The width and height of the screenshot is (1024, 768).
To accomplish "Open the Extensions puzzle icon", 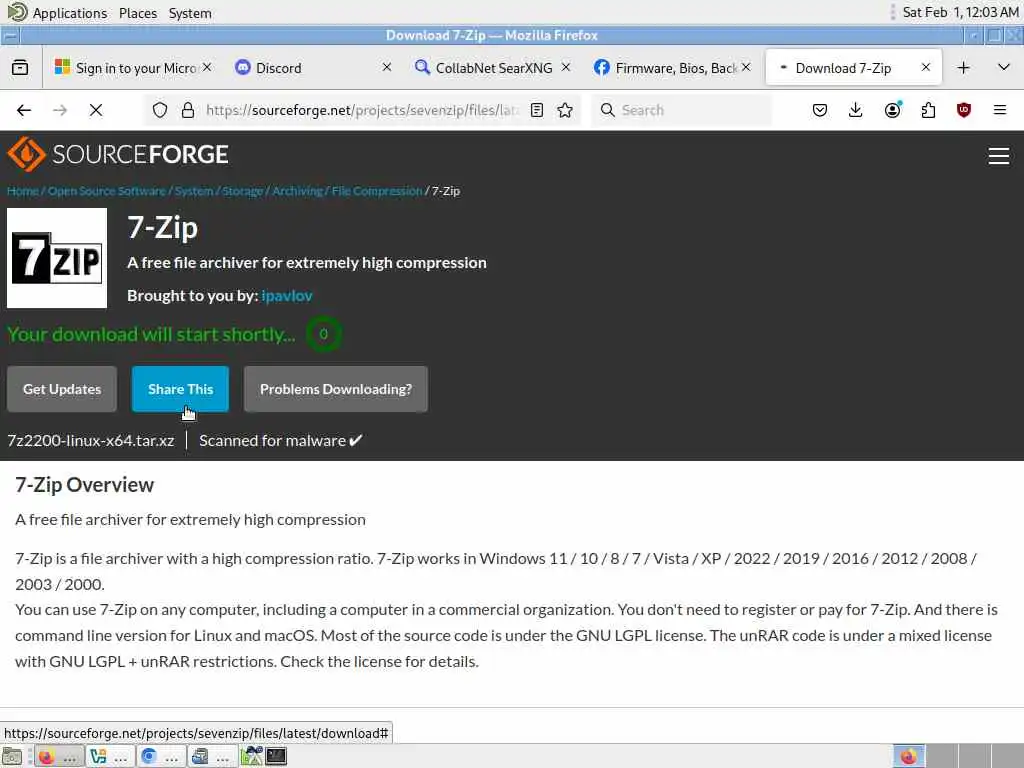I will click(928, 110).
